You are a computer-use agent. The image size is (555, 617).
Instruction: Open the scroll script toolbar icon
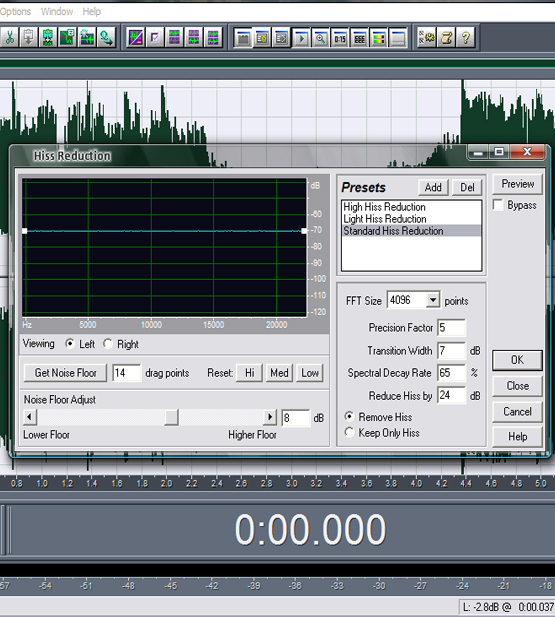click(x=446, y=38)
